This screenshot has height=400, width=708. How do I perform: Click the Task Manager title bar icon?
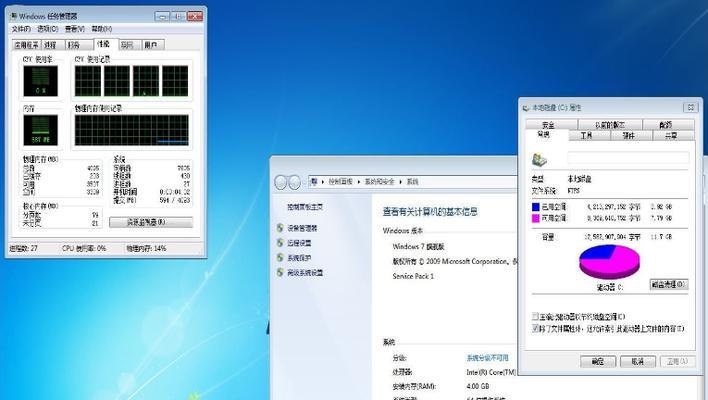(14, 16)
